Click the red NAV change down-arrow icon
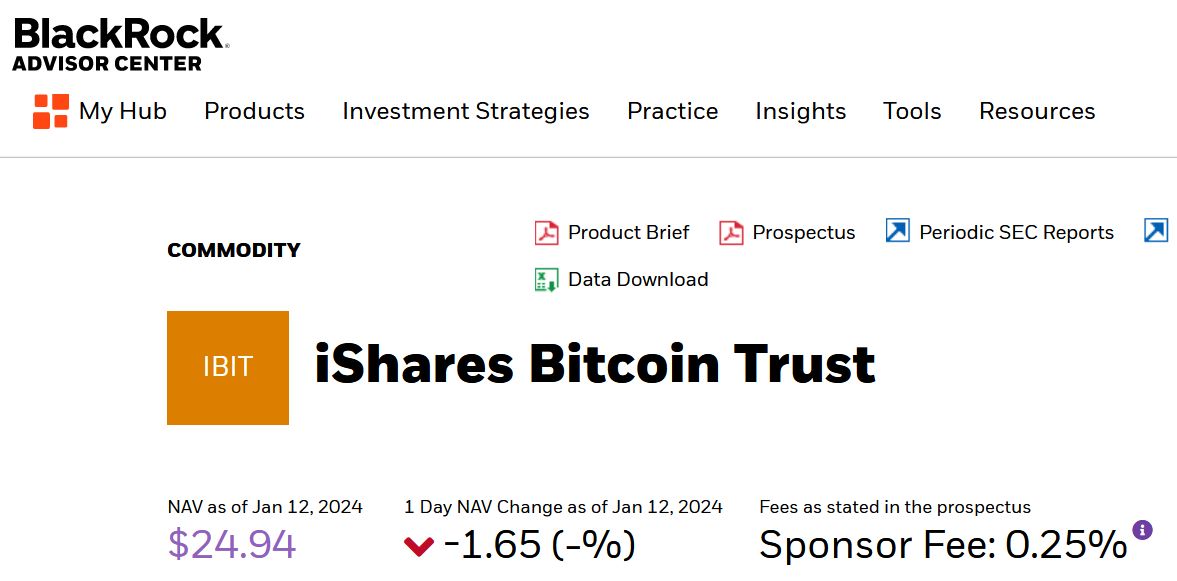The height and width of the screenshot is (581, 1177). 418,546
